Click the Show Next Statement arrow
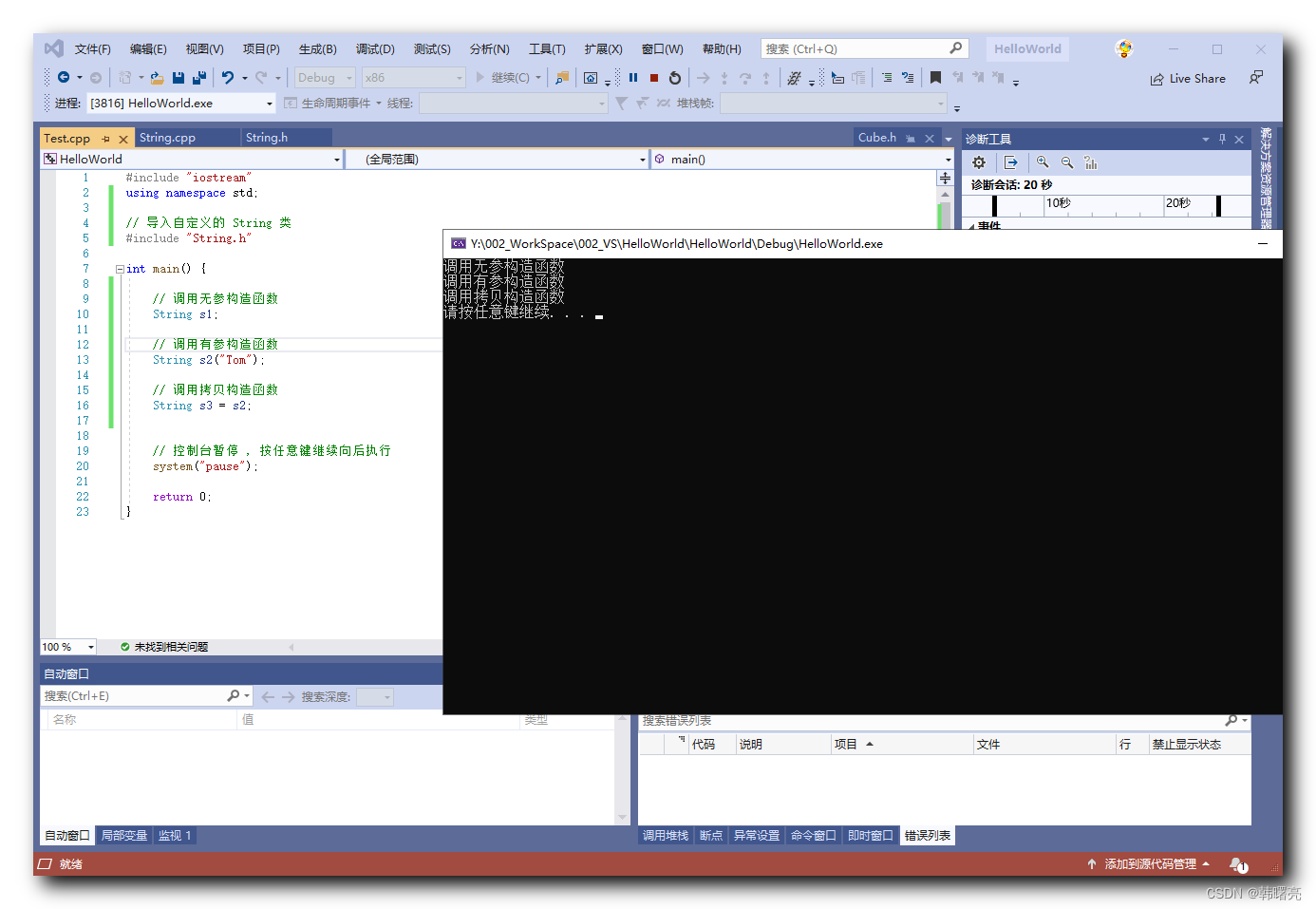This screenshot has height=909, width=1316. [x=704, y=78]
